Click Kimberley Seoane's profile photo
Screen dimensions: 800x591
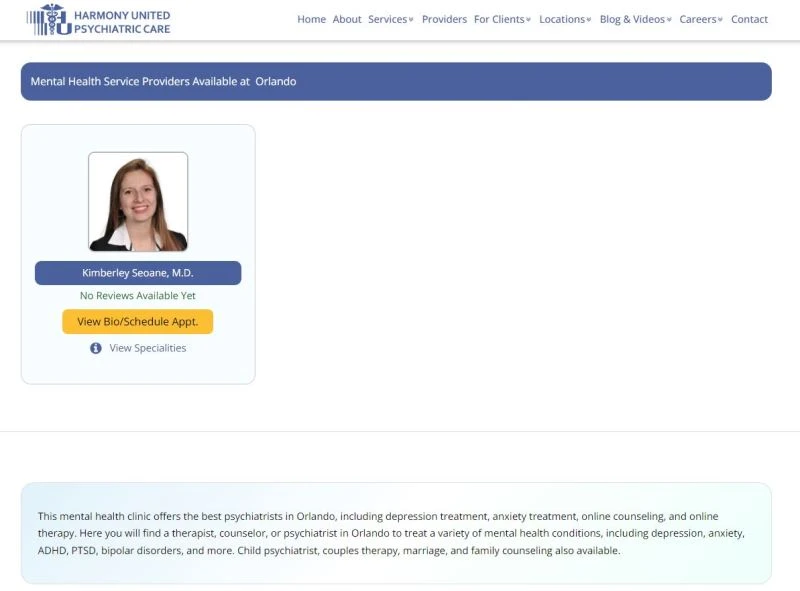click(x=138, y=202)
